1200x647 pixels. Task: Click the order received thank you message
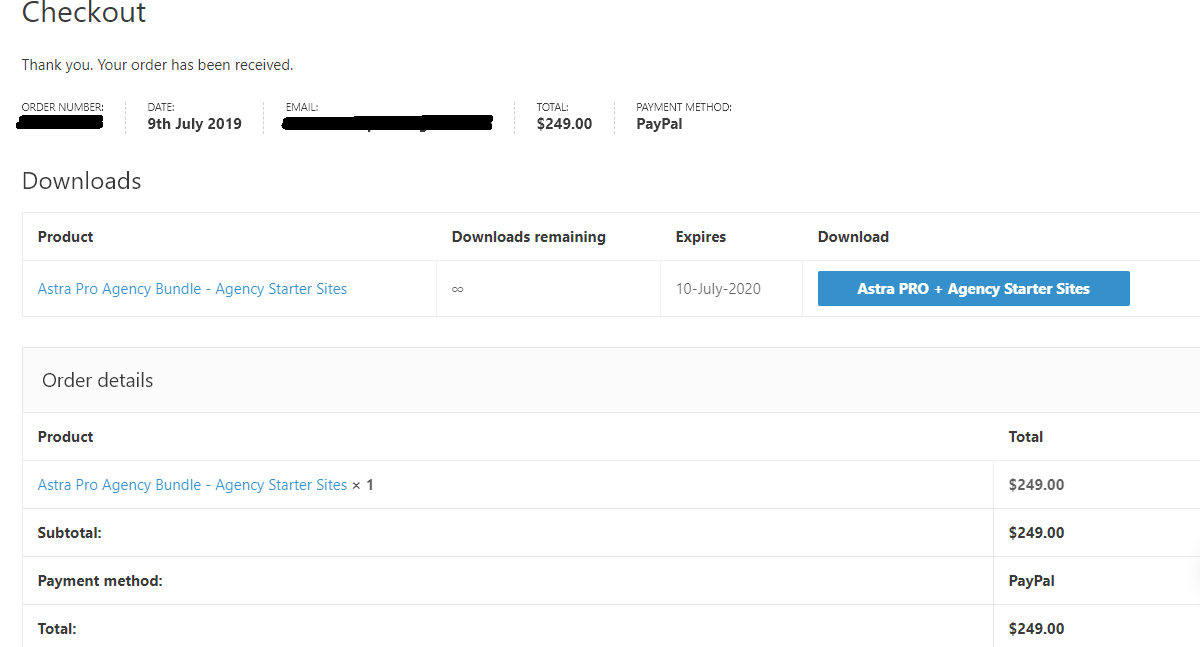(x=157, y=65)
